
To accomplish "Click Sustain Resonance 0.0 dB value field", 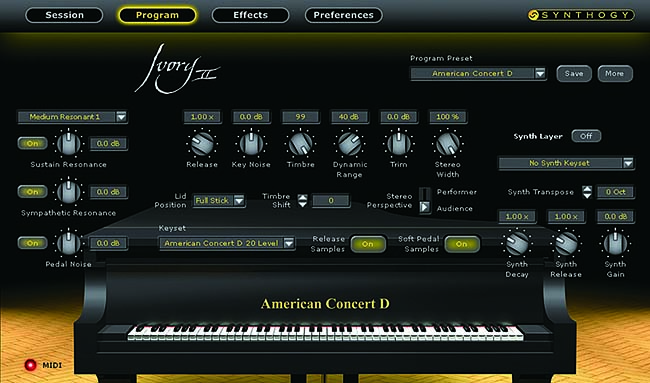I will [x=109, y=144].
